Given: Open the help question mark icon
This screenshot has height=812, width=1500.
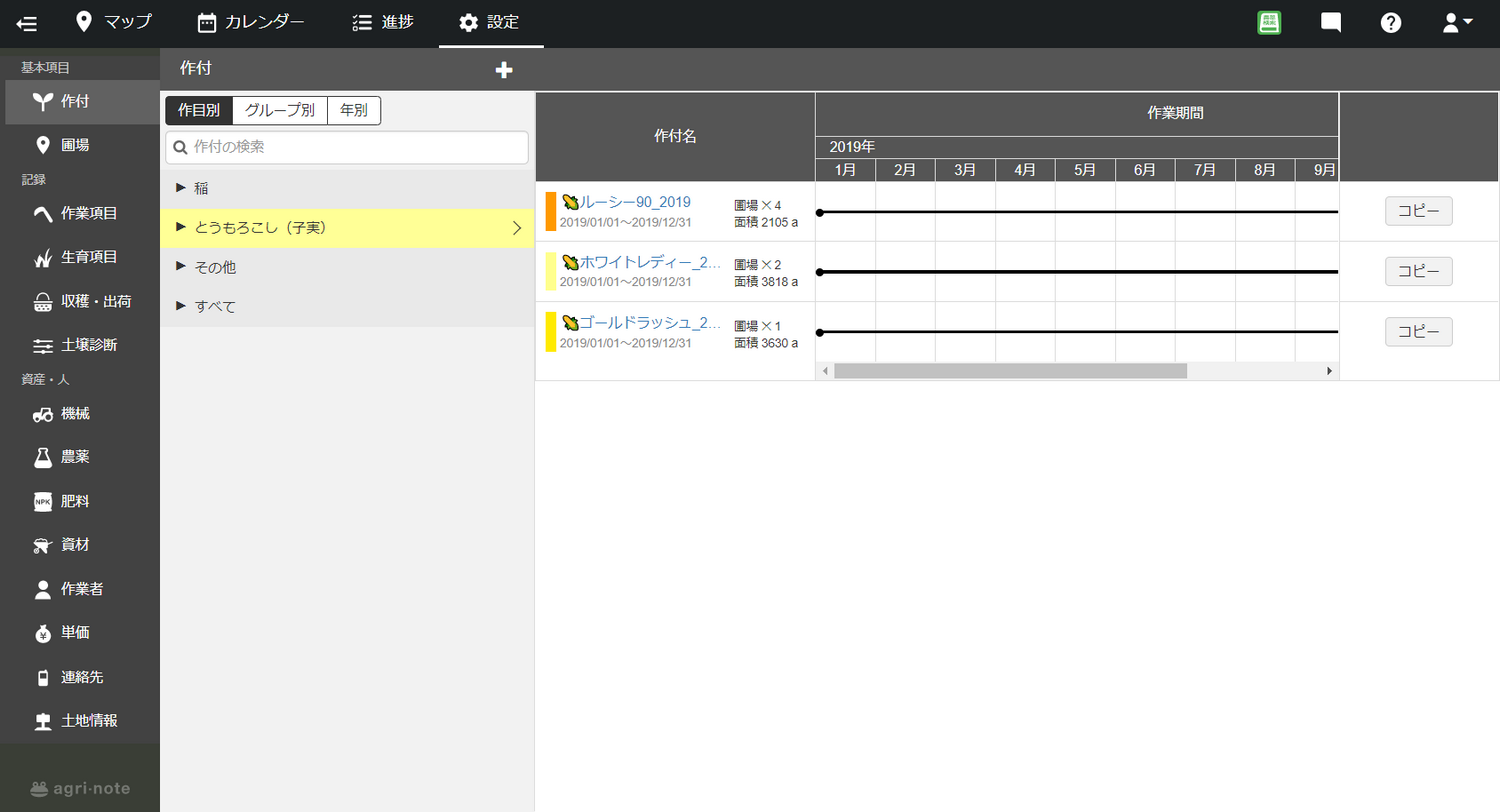Looking at the screenshot, I should coord(1391,23).
